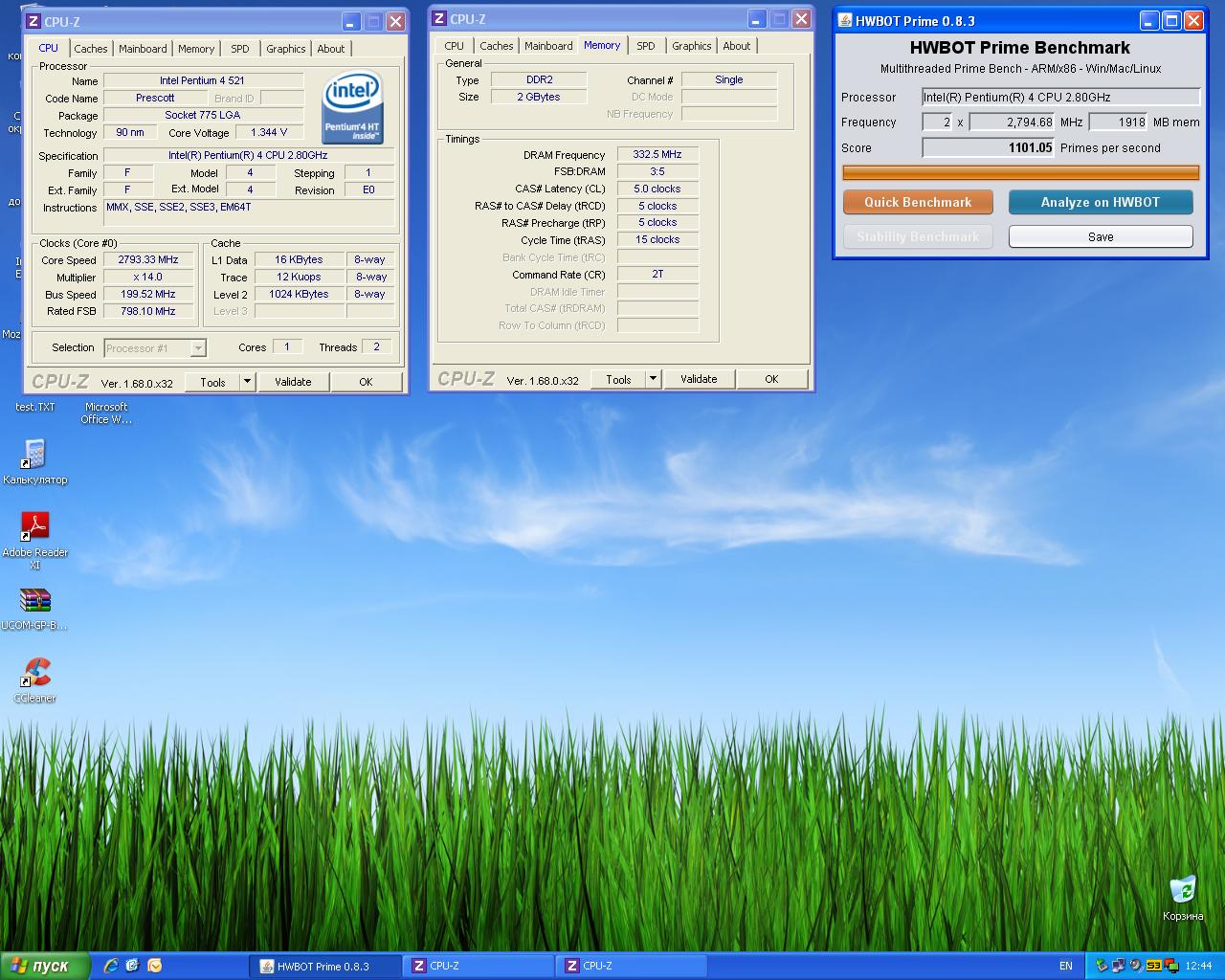Screen dimensions: 1225x980
Task: Open Caches tab in Memory CPU-Z window
Action: click(497, 46)
